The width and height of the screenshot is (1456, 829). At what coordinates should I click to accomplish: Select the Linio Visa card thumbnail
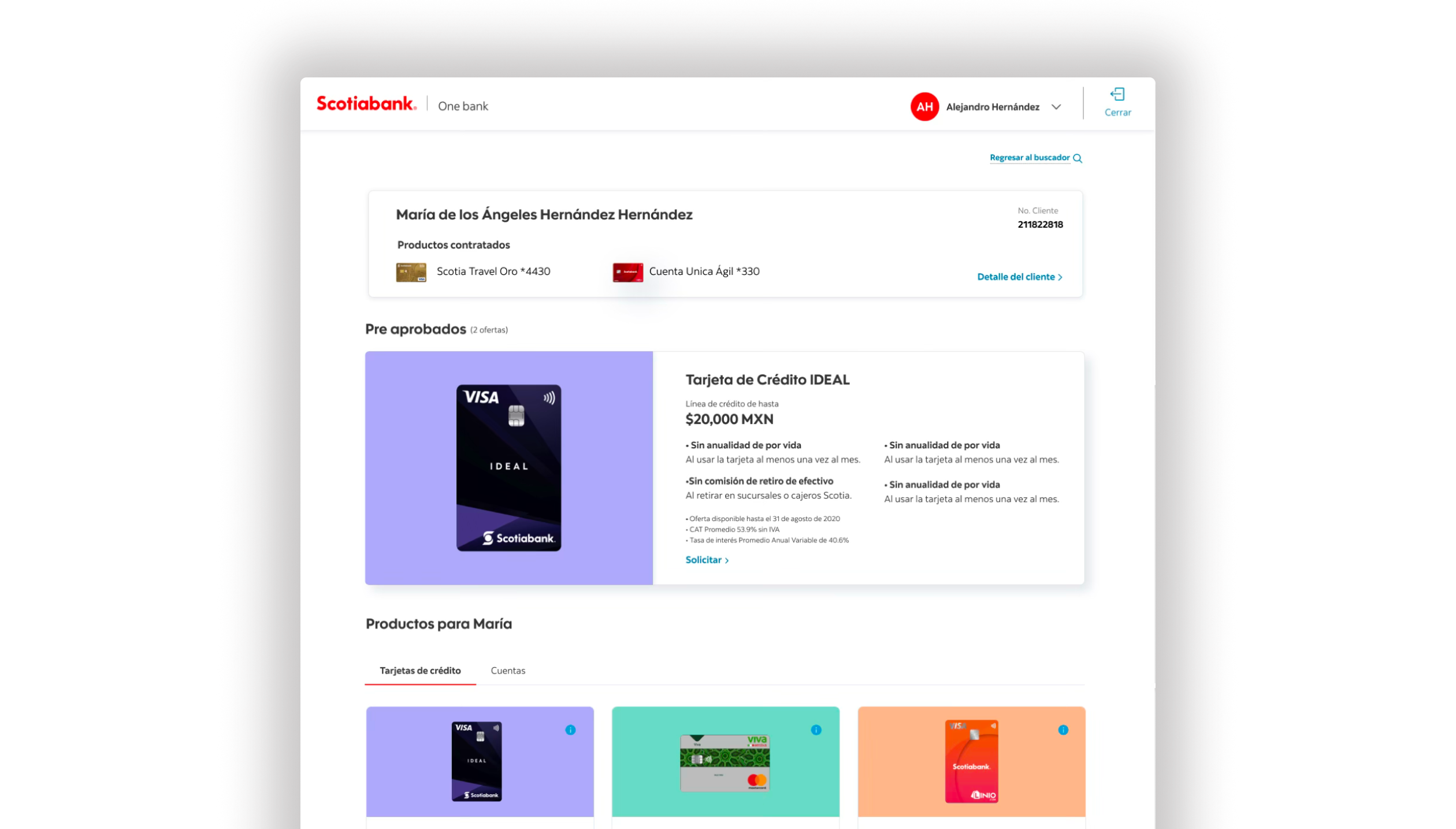click(971, 761)
